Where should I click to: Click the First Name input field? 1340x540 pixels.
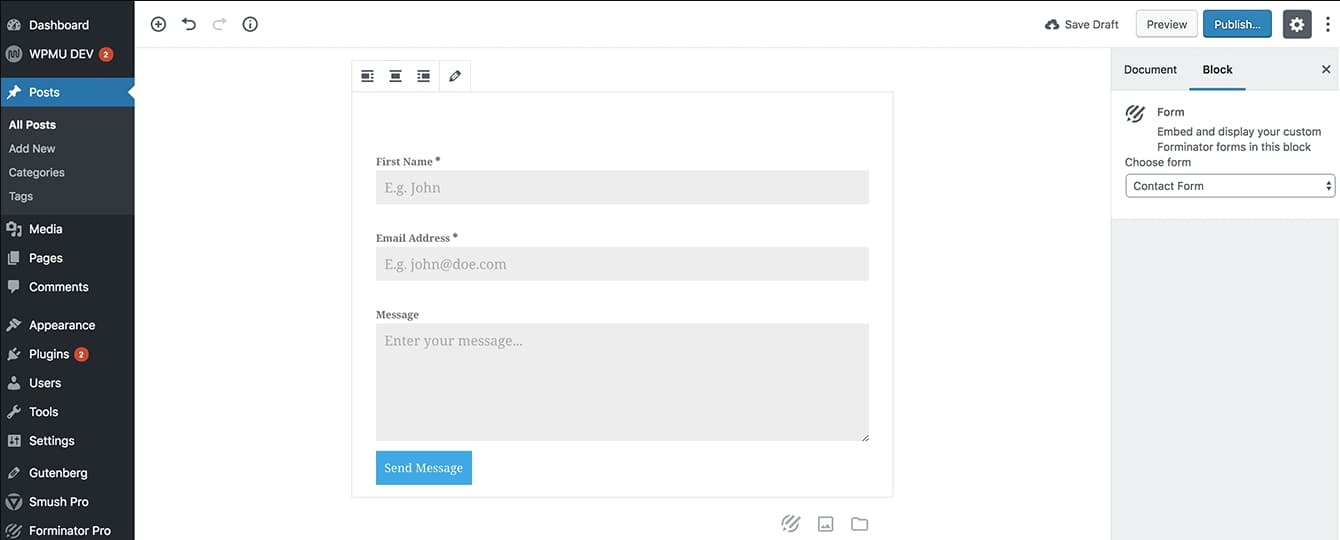622,188
